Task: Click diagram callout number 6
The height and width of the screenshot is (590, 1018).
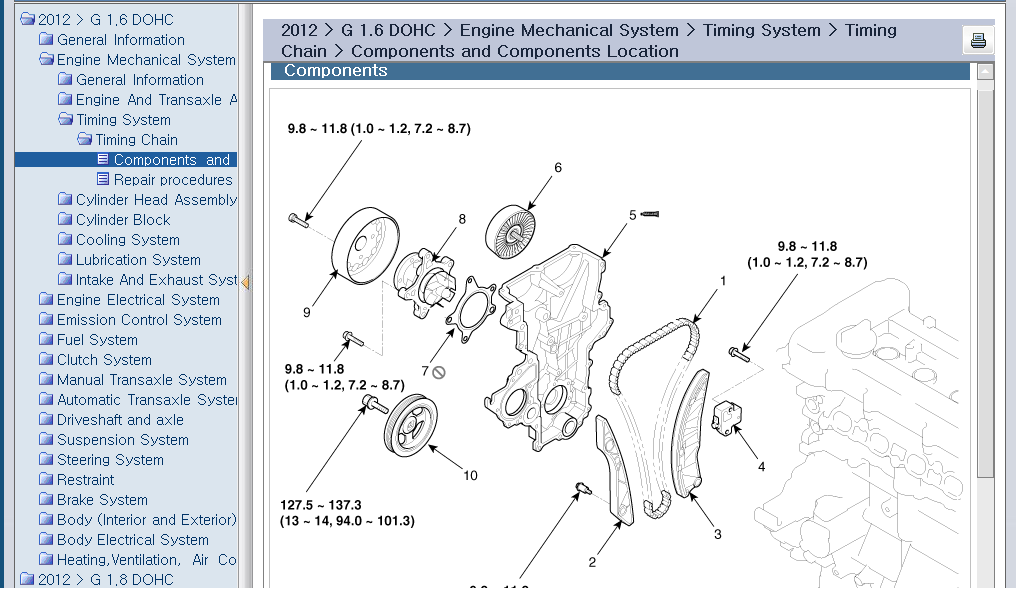Action: [558, 167]
